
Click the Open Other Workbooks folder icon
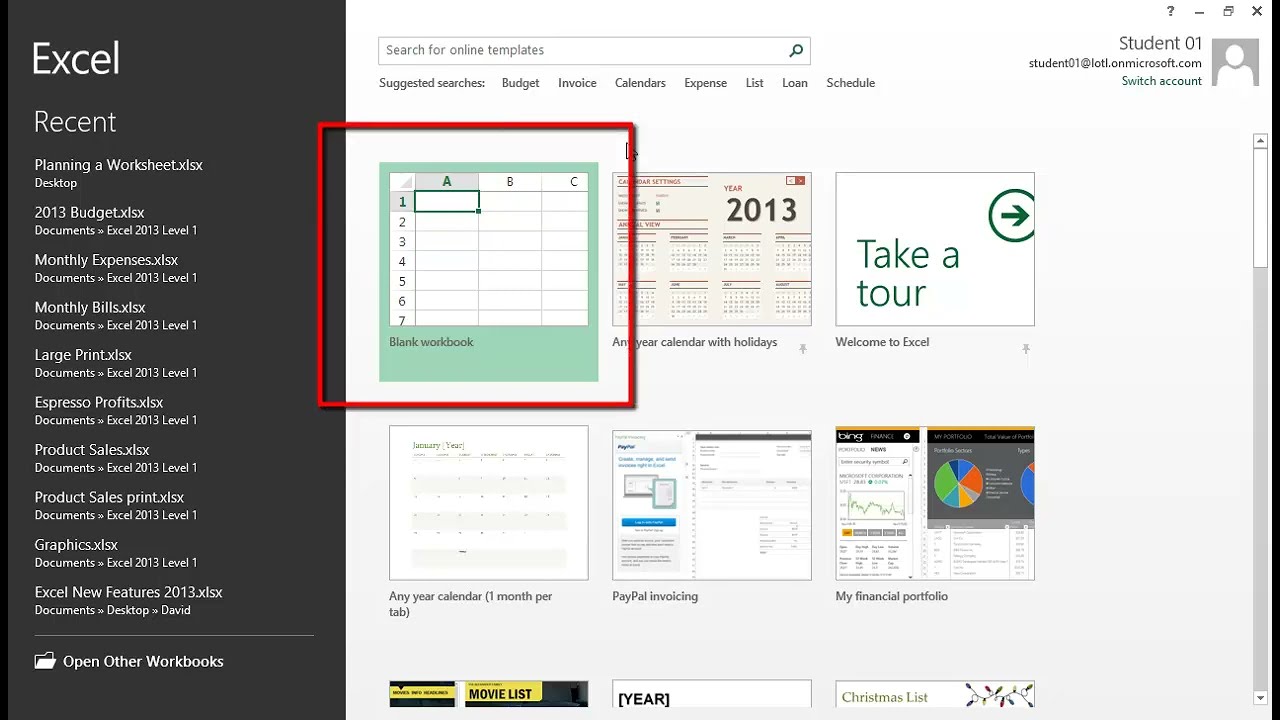[45, 661]
